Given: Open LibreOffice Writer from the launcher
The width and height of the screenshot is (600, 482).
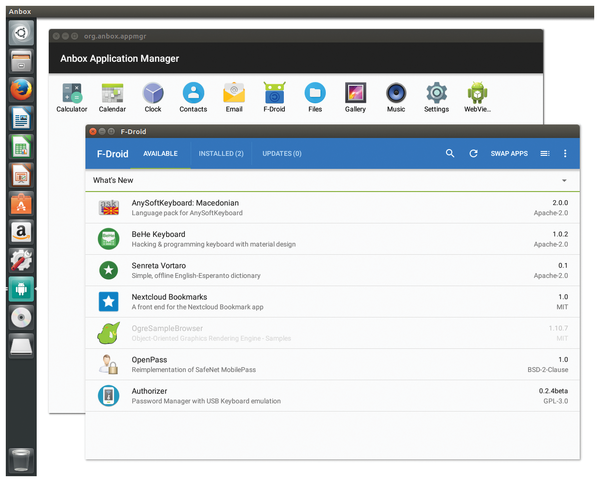Looking at the screenshot, I should [x=21, y=118].
